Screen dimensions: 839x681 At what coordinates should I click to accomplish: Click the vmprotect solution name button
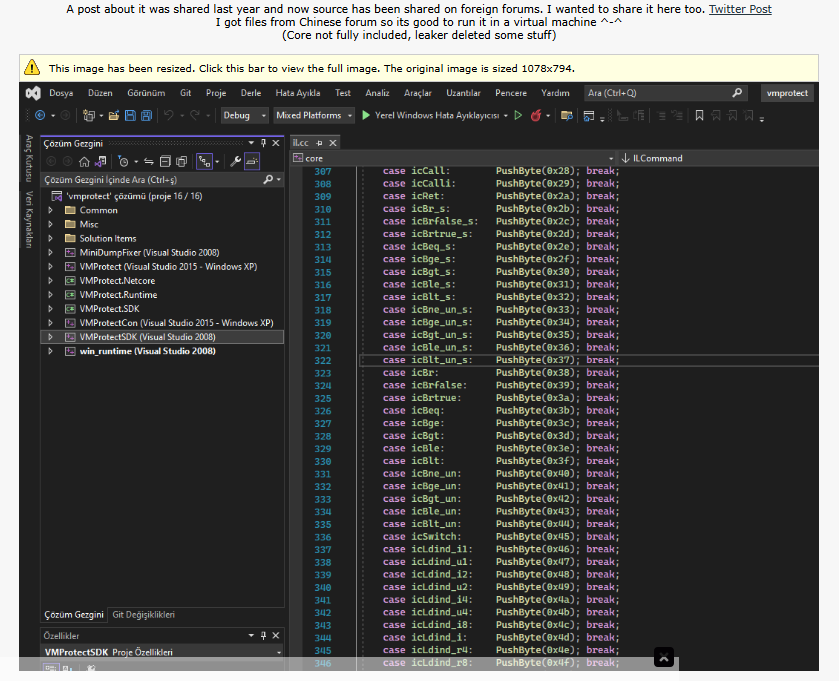(787, 93)
